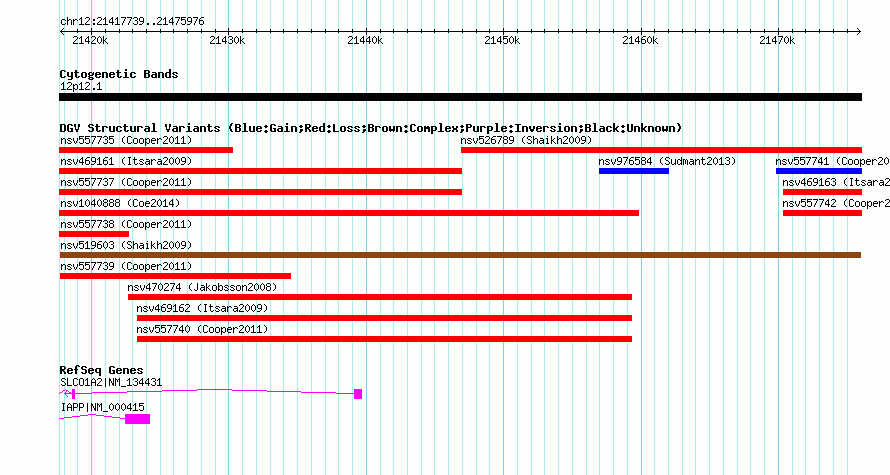The height and width of the screenshot is (475, 890).
Task: Click the nsv469161 (Itsara2009) red bar
Action: [x=261, y=171]
